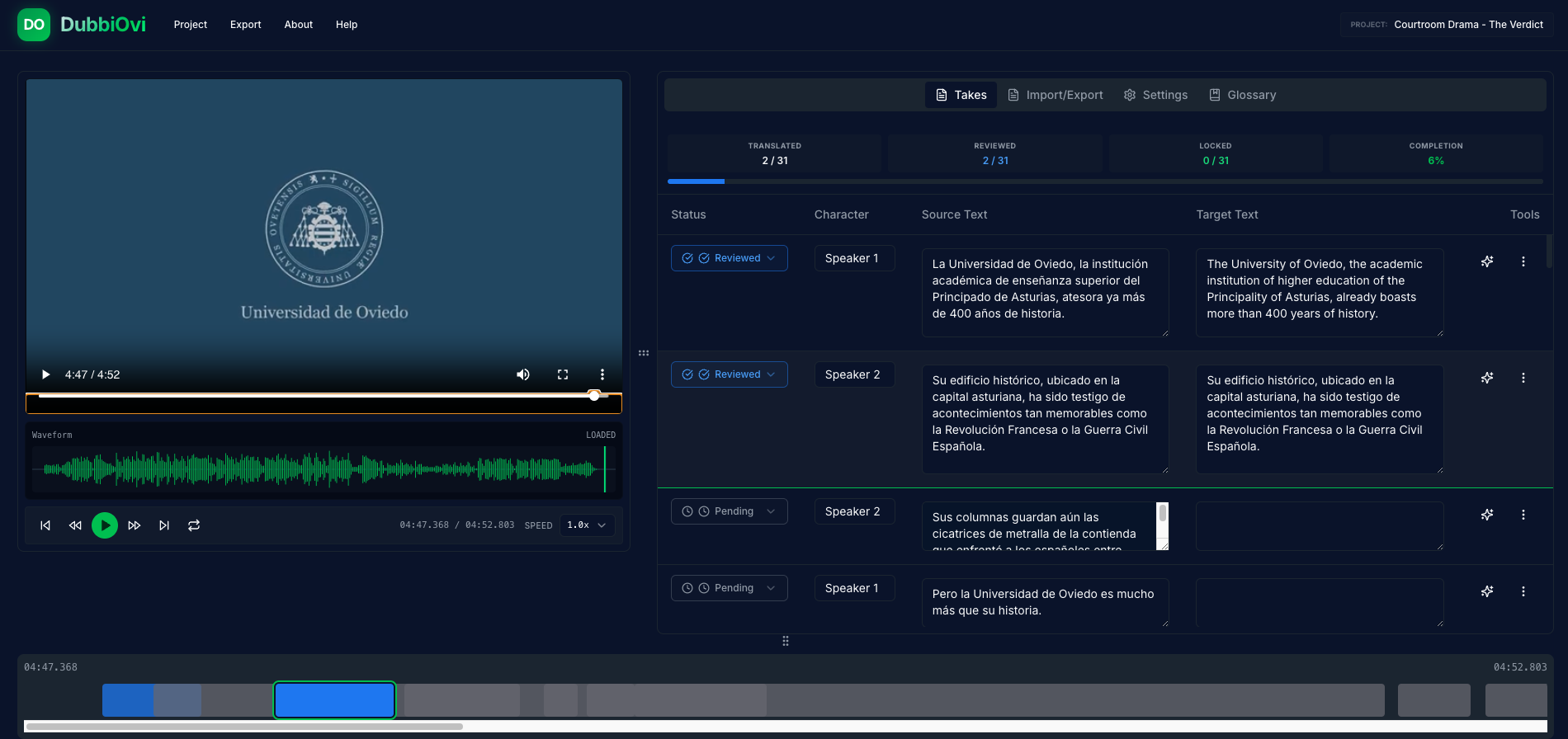Select the last grey timeline segment
Viewport: 1568px width, 739px height.
(1515, 700)
